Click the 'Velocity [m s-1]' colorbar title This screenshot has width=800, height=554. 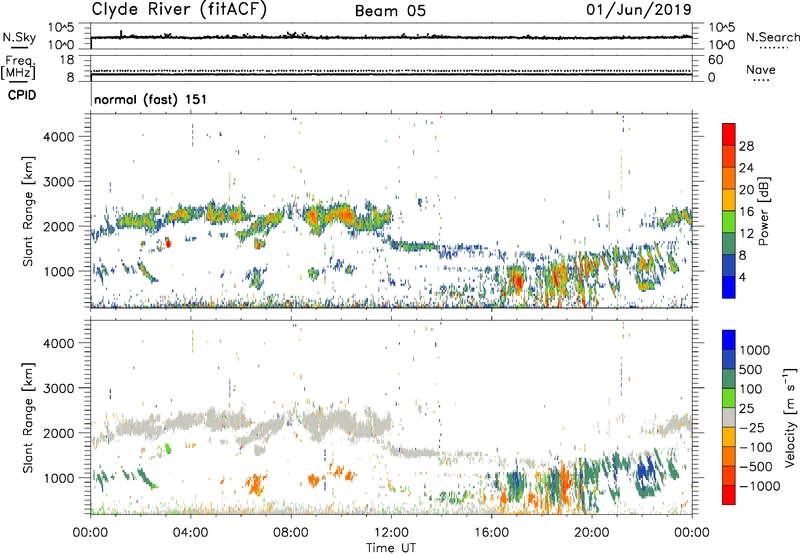click(790, 417)
